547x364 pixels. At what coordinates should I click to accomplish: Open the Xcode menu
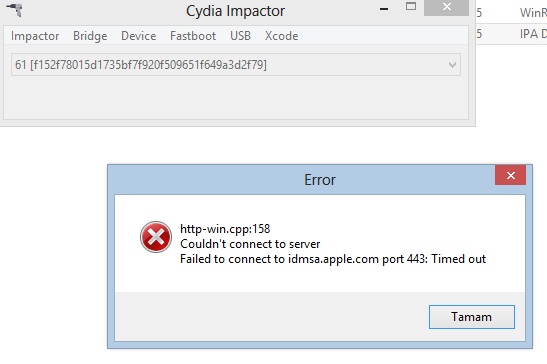point(281,36)
